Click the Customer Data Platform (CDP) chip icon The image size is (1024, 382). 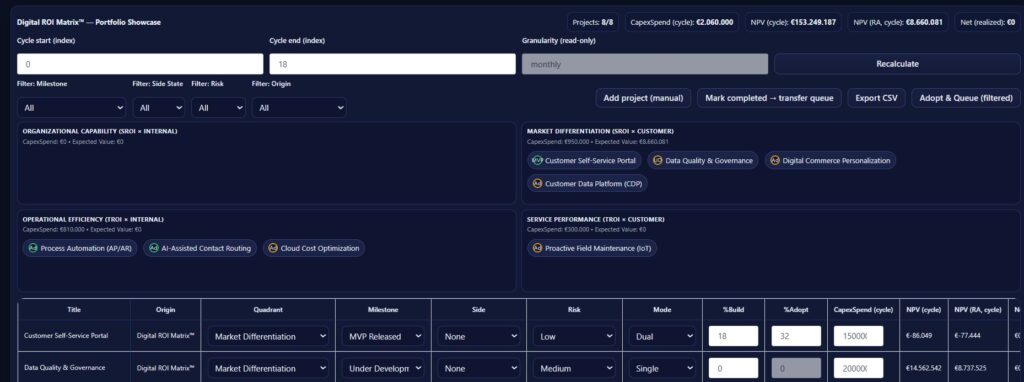click(x=537, y=183)
